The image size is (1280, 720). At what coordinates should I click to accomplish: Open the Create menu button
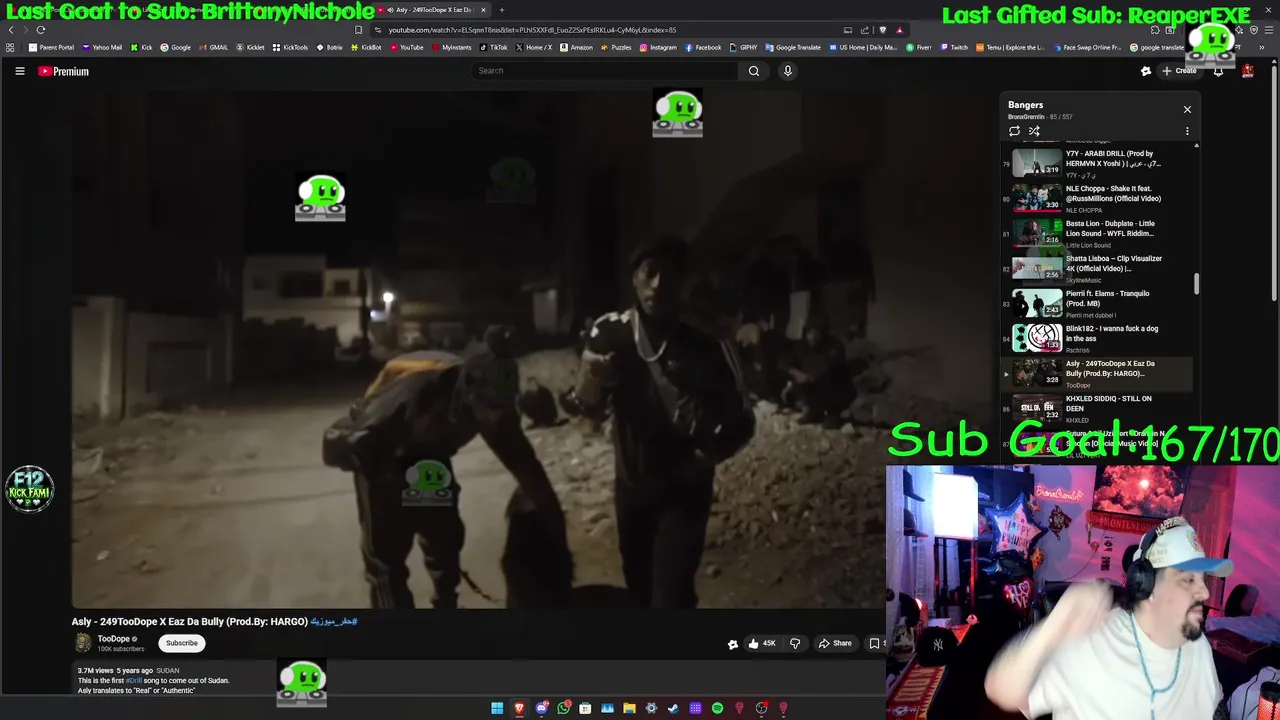1179,71
